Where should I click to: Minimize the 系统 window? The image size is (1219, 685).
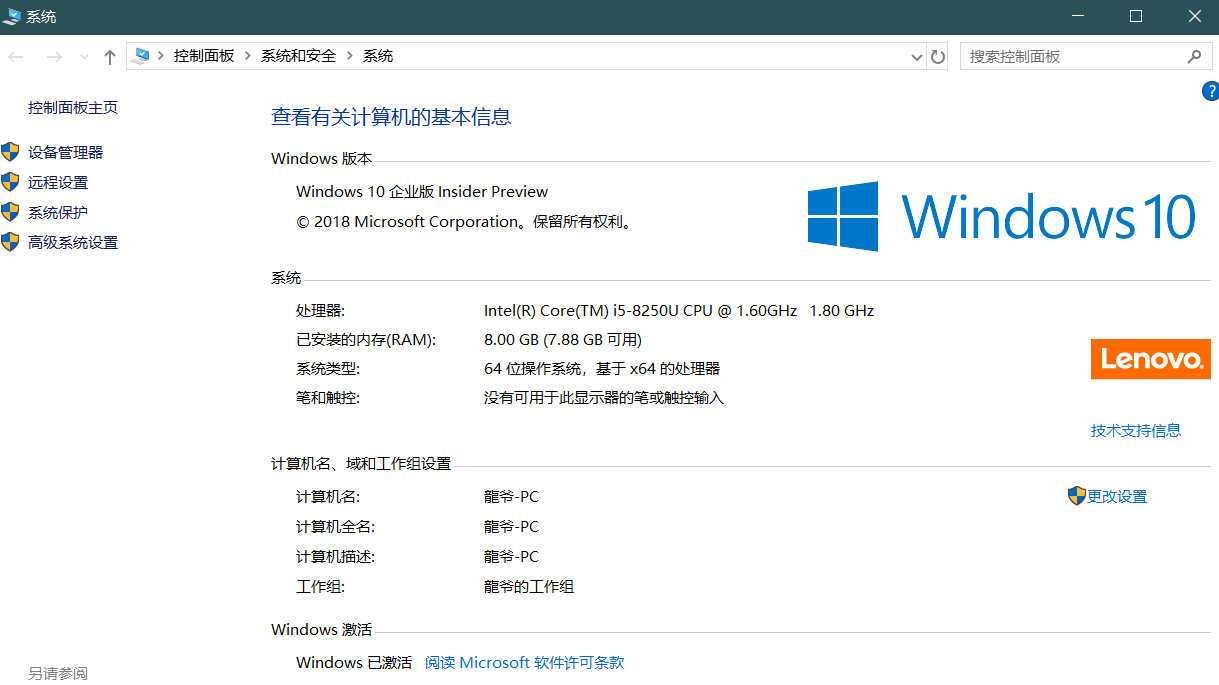coord(1077,16)
